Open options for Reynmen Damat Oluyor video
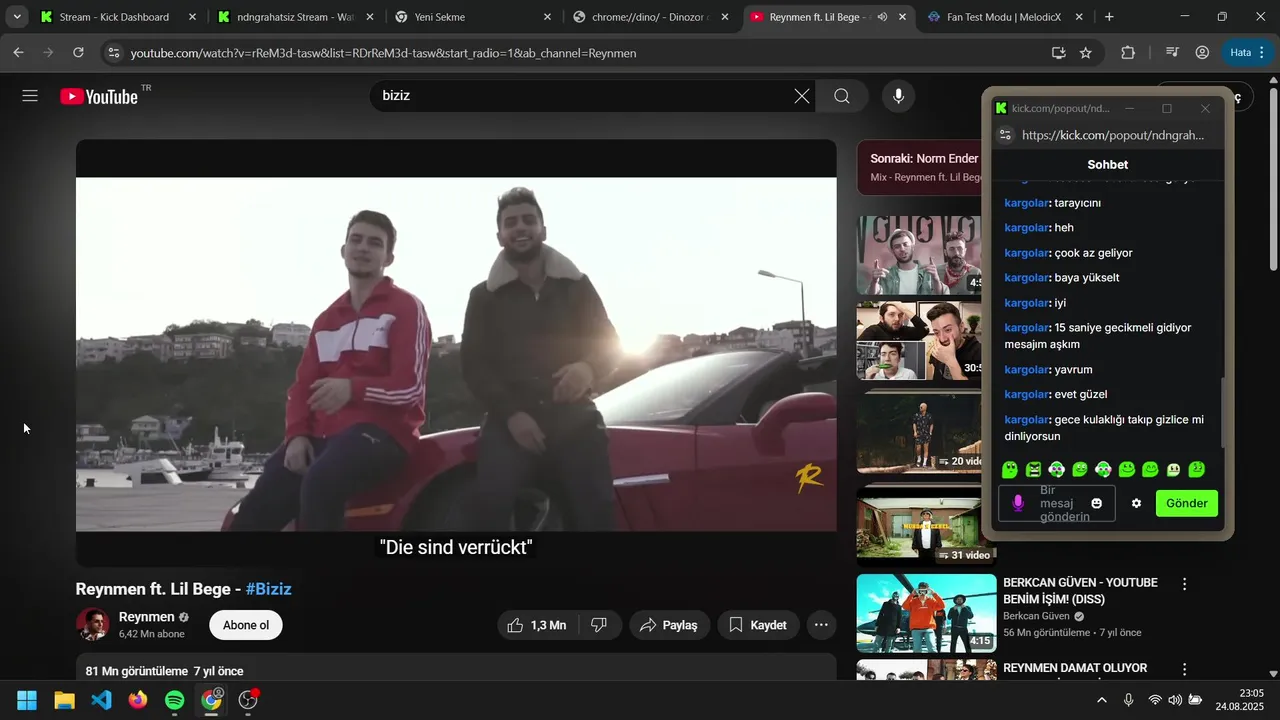1280x720 pixels. [x=1185, y=669]
